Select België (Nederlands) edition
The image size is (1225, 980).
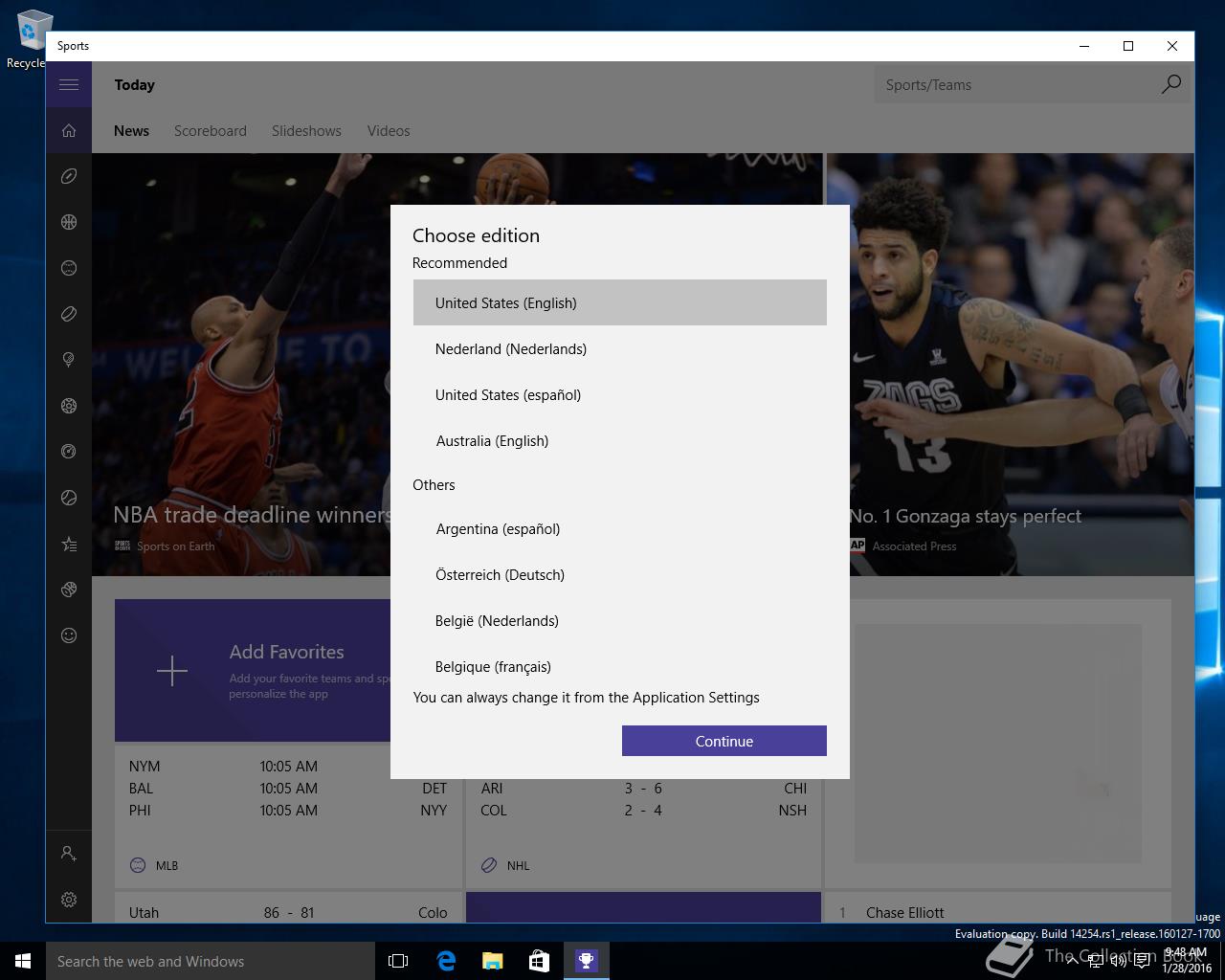[x=620, y=620]
